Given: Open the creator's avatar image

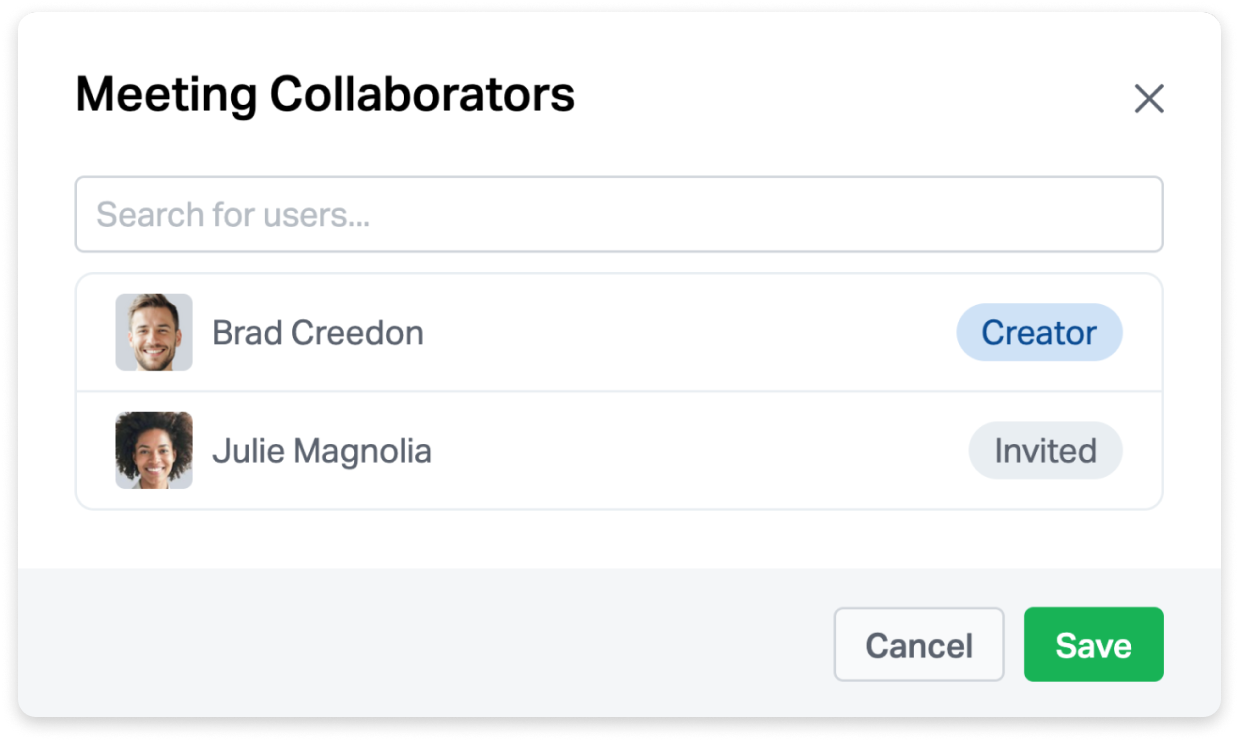Looking at the screenshot, I should click(x=154, y=332).
